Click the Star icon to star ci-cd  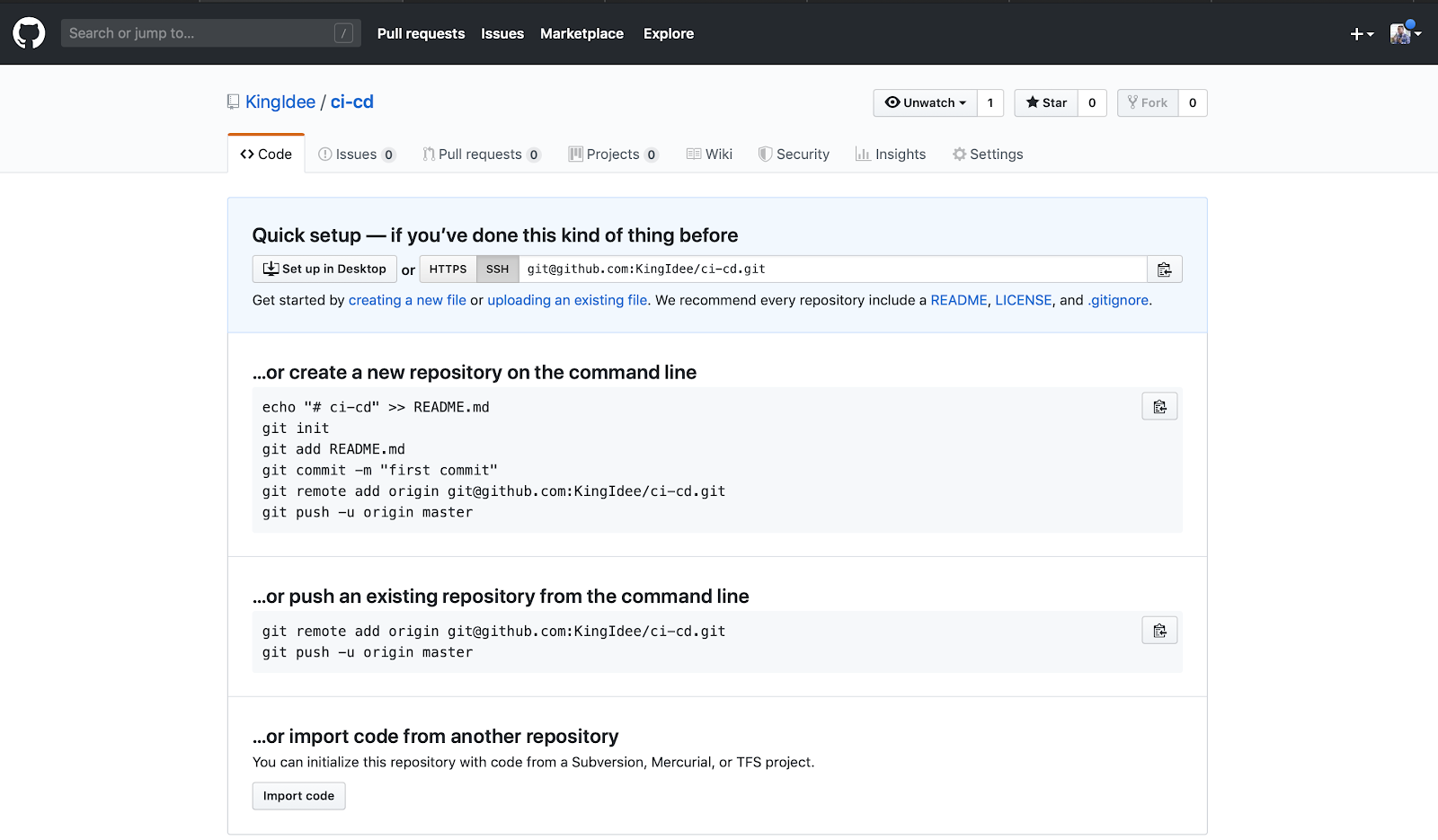(1032, 102)
